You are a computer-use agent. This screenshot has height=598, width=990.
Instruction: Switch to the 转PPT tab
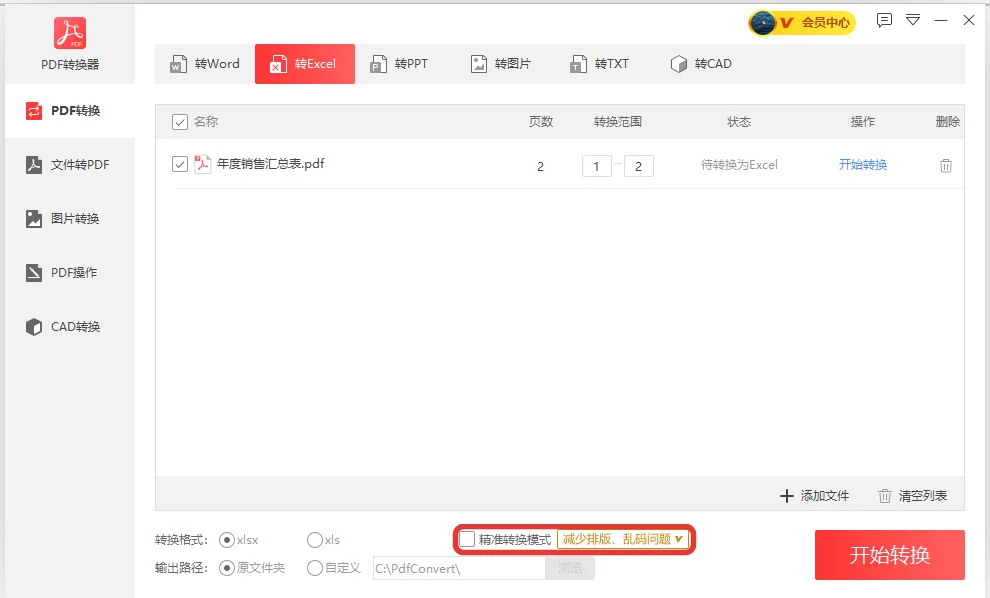pyautogui.click(x=400, y=64)
